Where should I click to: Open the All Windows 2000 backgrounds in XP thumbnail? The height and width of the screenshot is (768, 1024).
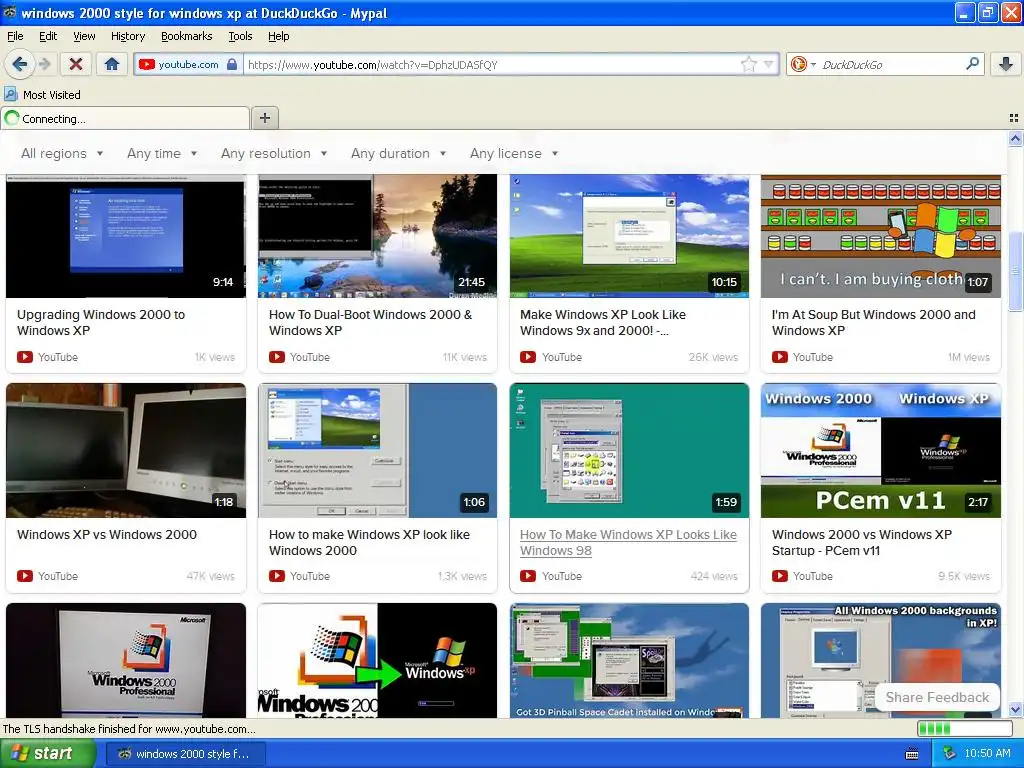(x=880, y=660)
